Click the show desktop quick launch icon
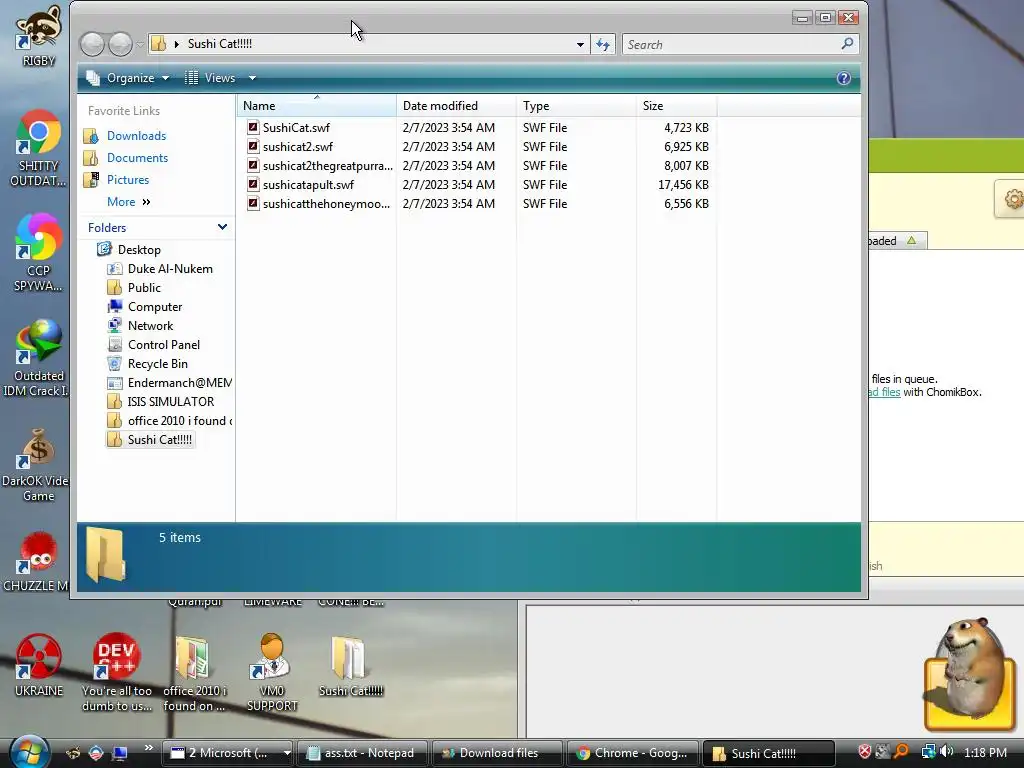The image size is (1024, 768). point(120,753)
